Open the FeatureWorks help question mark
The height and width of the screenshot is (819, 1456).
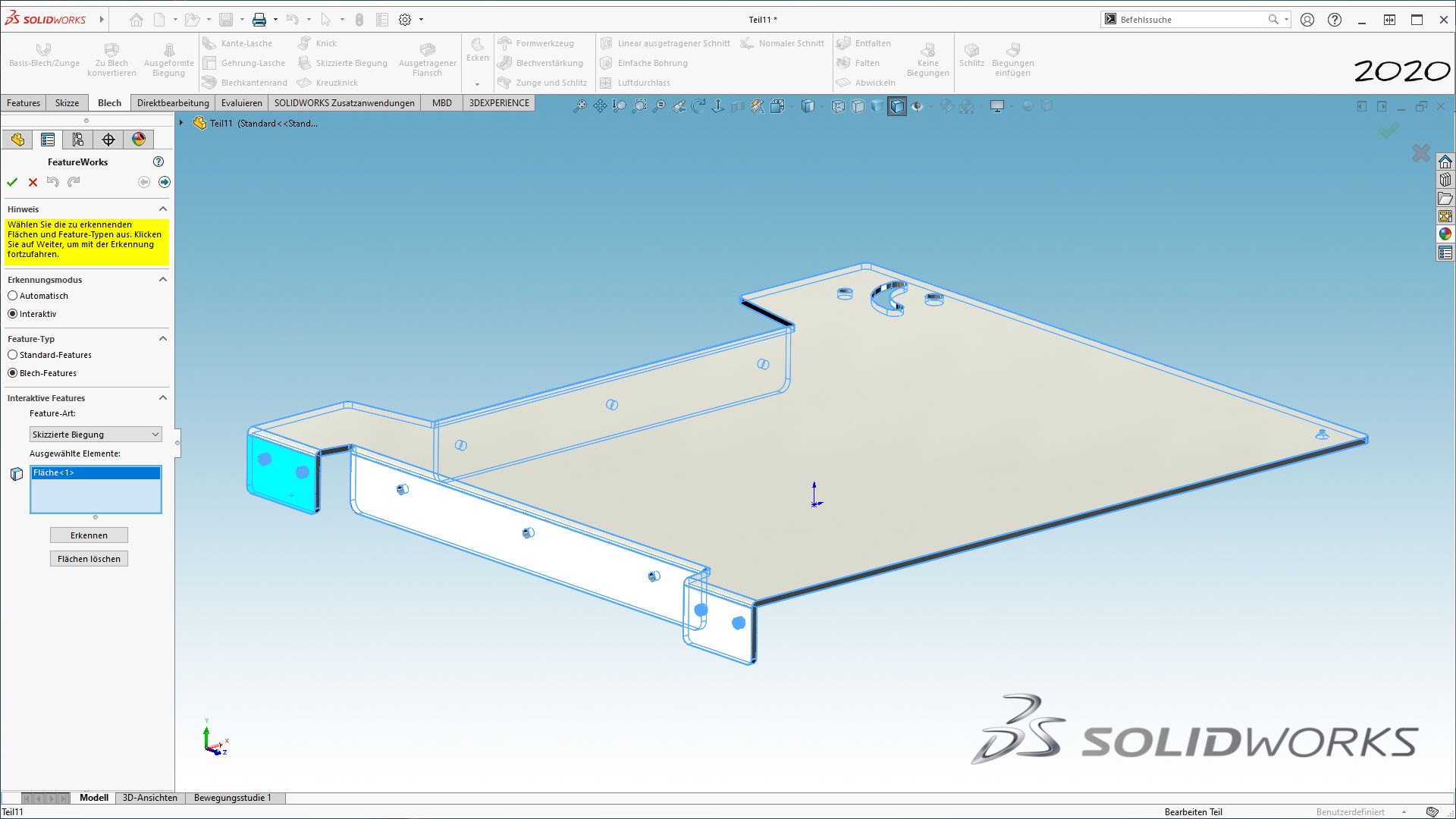click(158, 162)
